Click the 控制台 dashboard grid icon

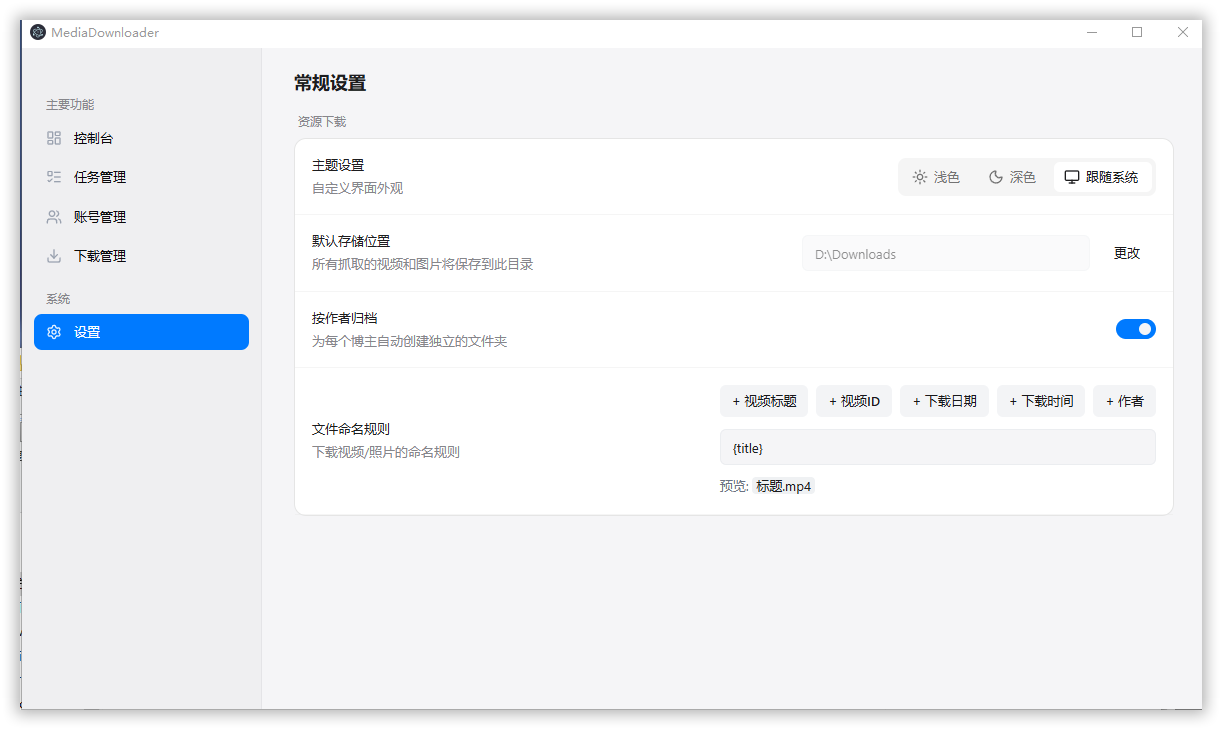pos(54,138)
